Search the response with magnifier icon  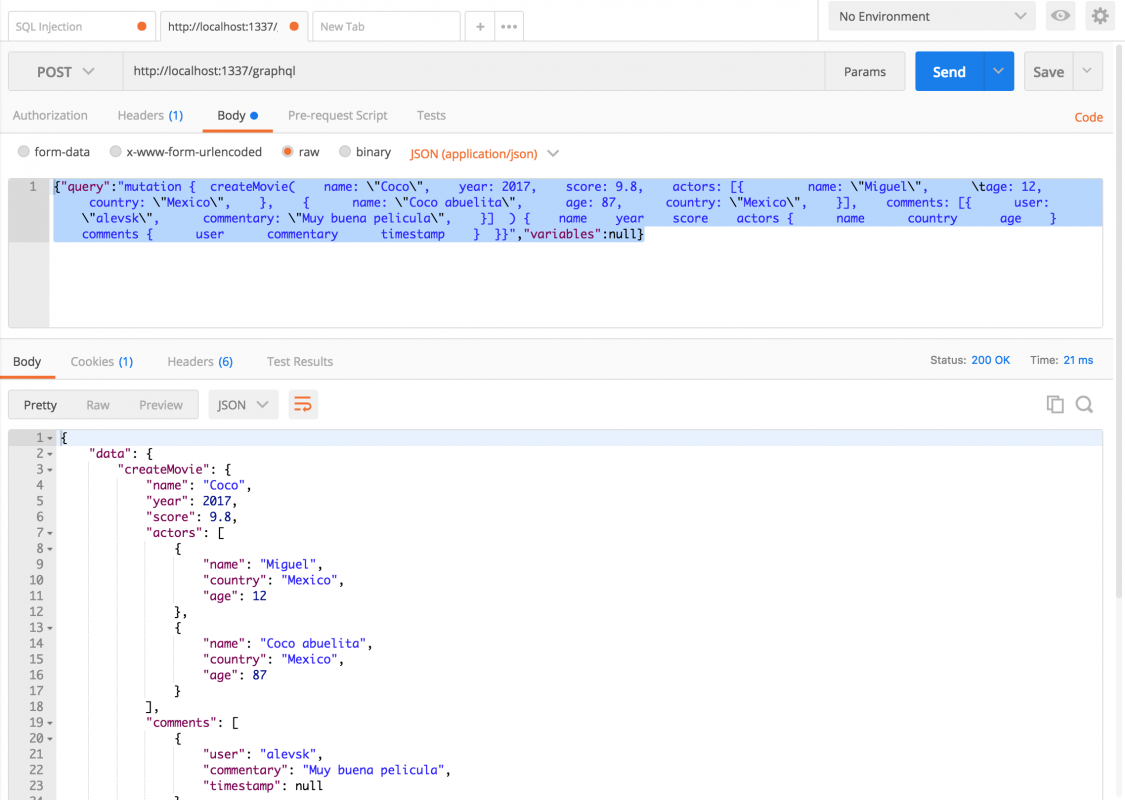click(x=1084, y=404)
